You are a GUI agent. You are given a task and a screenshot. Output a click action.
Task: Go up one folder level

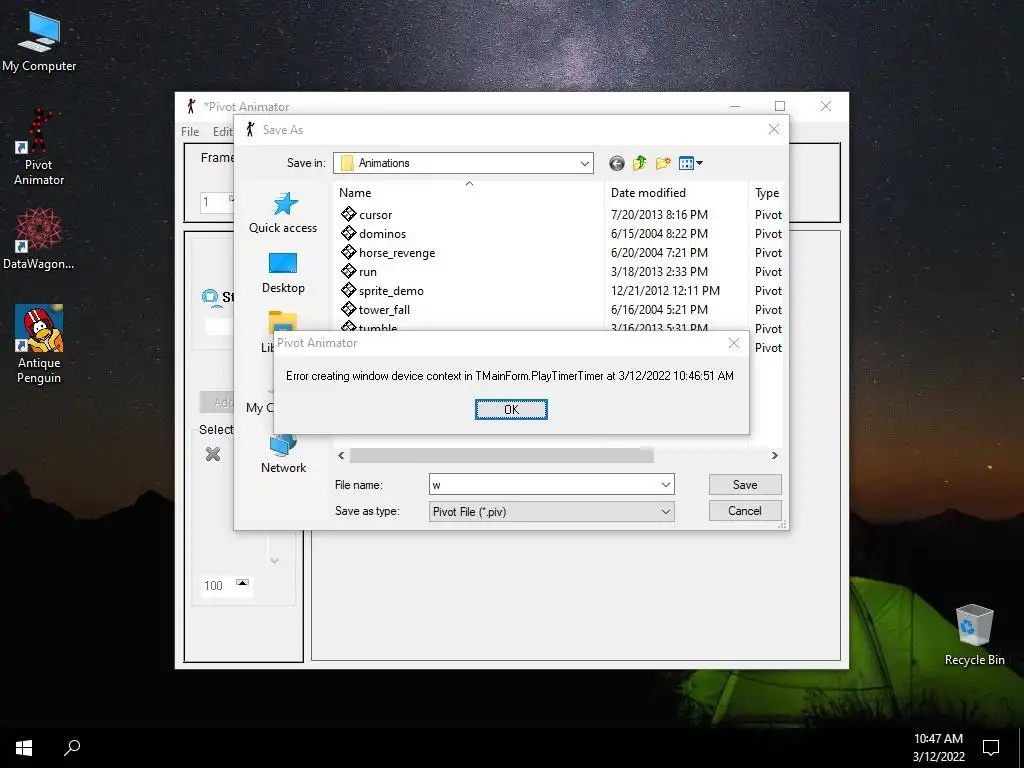point(639,163)
